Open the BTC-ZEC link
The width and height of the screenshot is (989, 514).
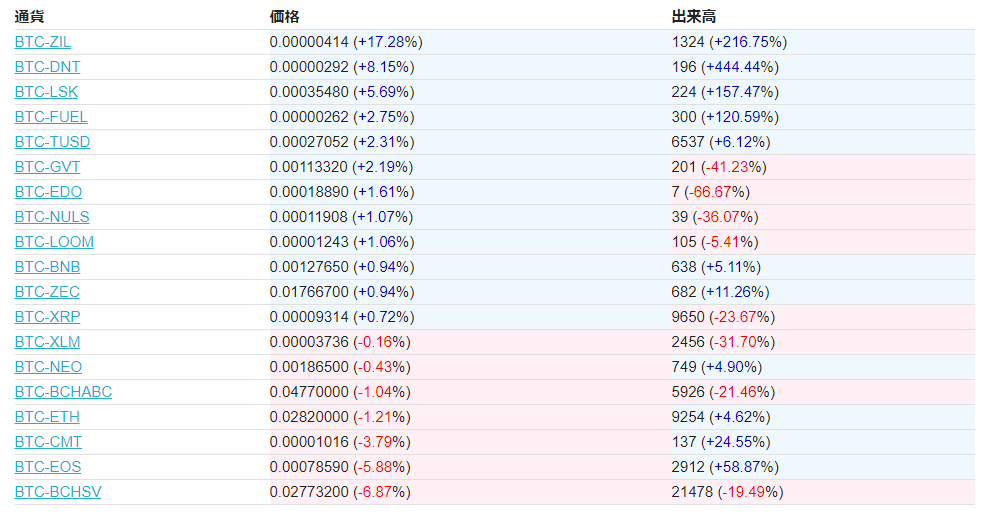[47, 292]
